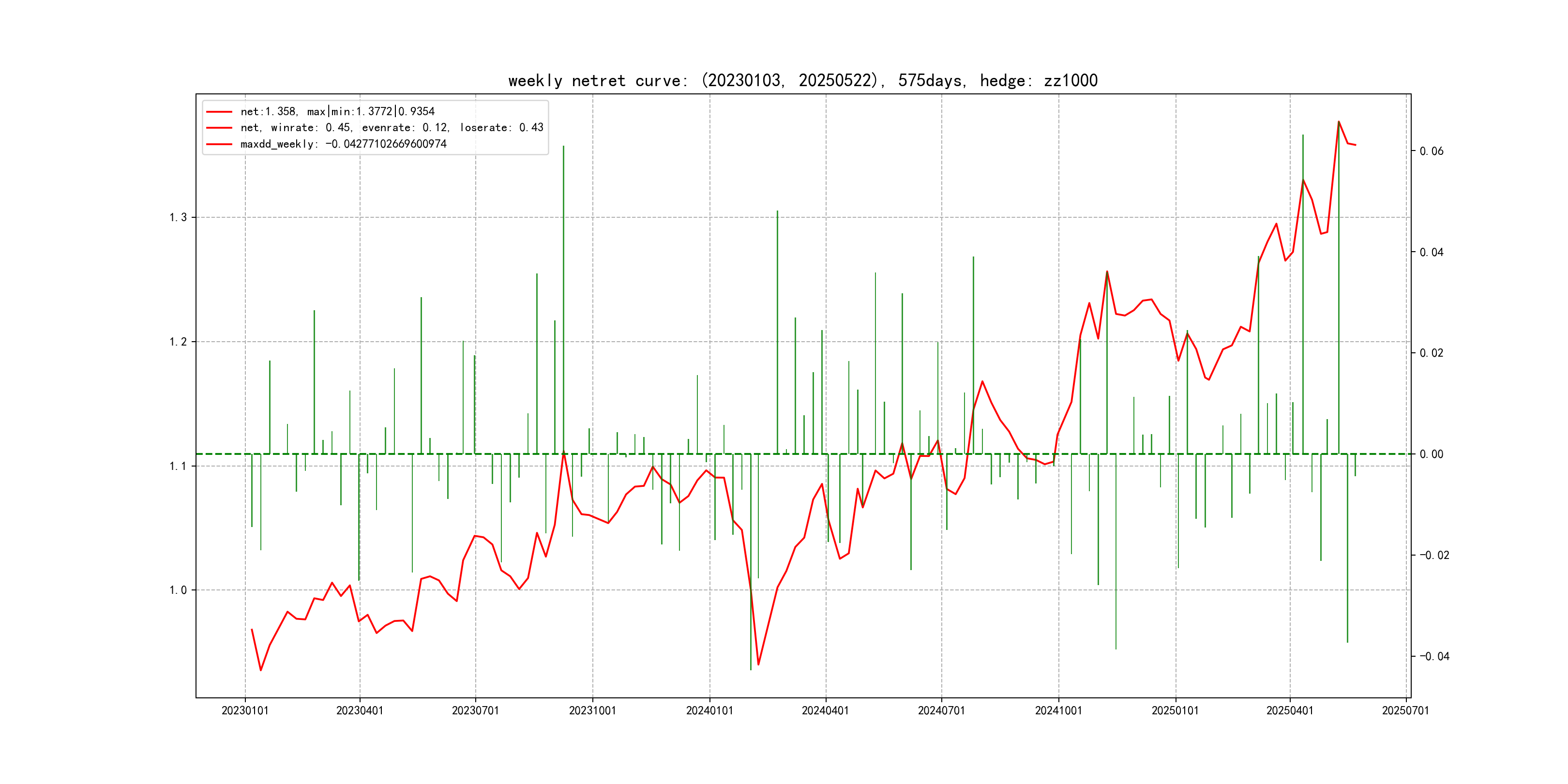The width and height of the screenshot is (1568, 784).
Task: Click the 20231001 x-axis tick label
Action: point(592,710)
